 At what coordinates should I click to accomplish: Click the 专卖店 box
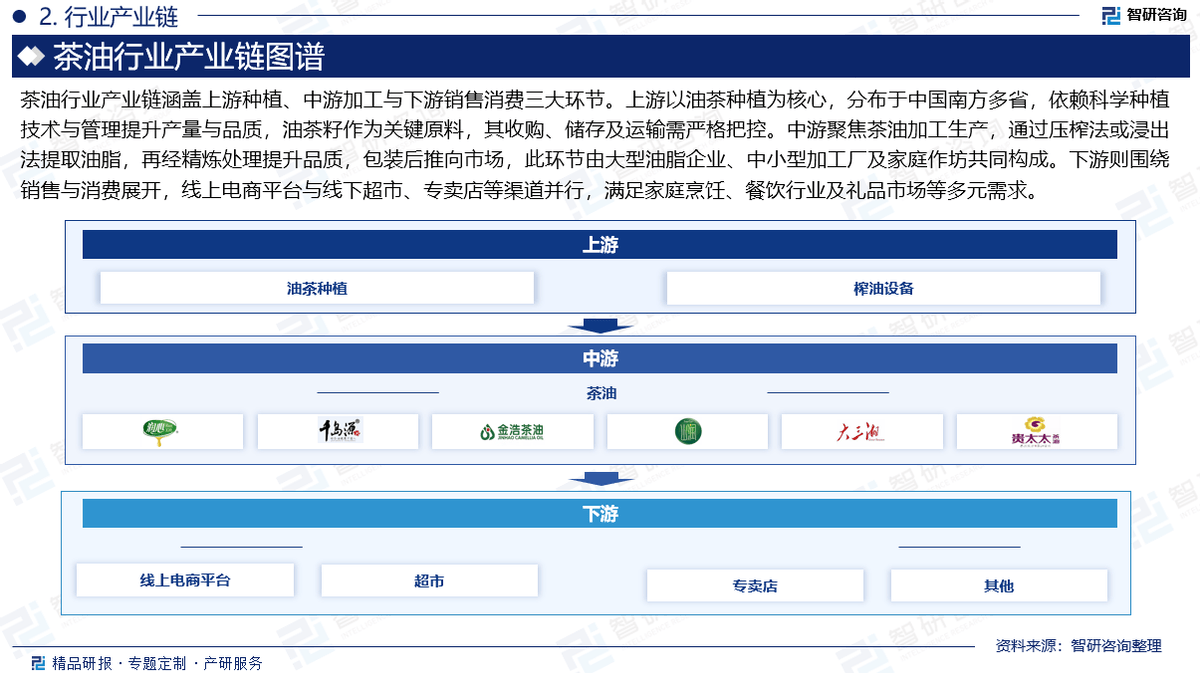(x=755, y=586)
